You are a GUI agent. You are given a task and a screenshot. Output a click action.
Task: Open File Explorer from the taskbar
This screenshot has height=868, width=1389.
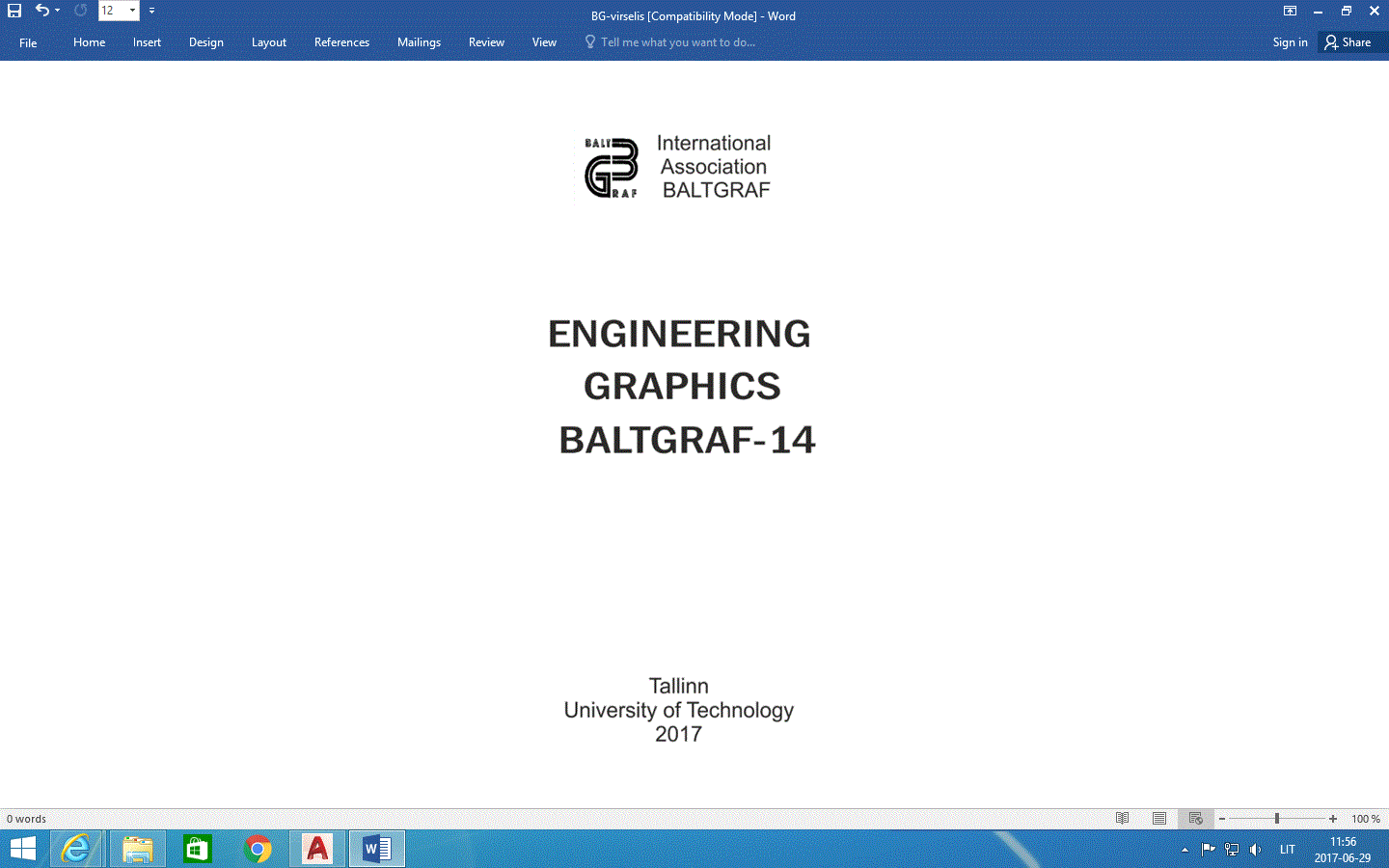coord(137,849)
